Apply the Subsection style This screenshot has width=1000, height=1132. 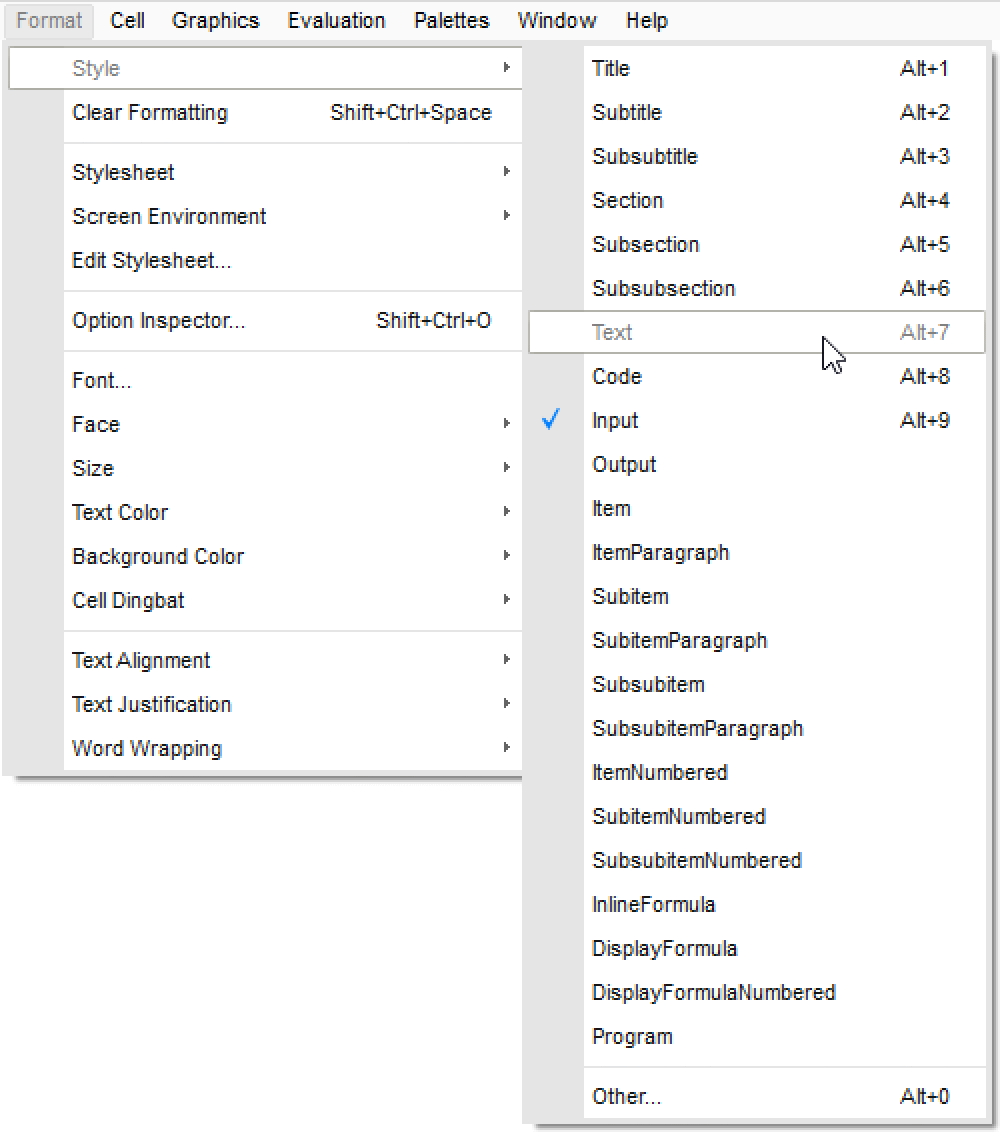pyautogui.click(x=645, y=245)
